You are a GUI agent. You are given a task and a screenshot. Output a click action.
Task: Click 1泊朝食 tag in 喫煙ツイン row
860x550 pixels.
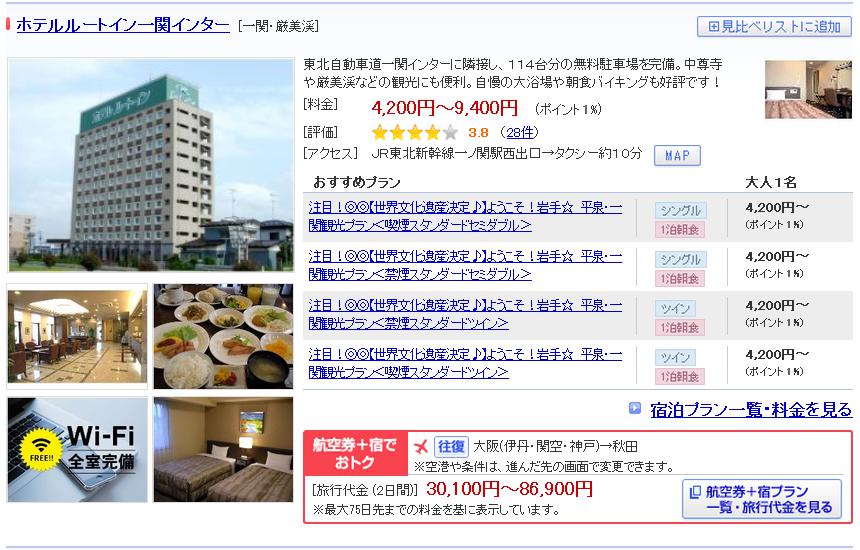[679, 376]
